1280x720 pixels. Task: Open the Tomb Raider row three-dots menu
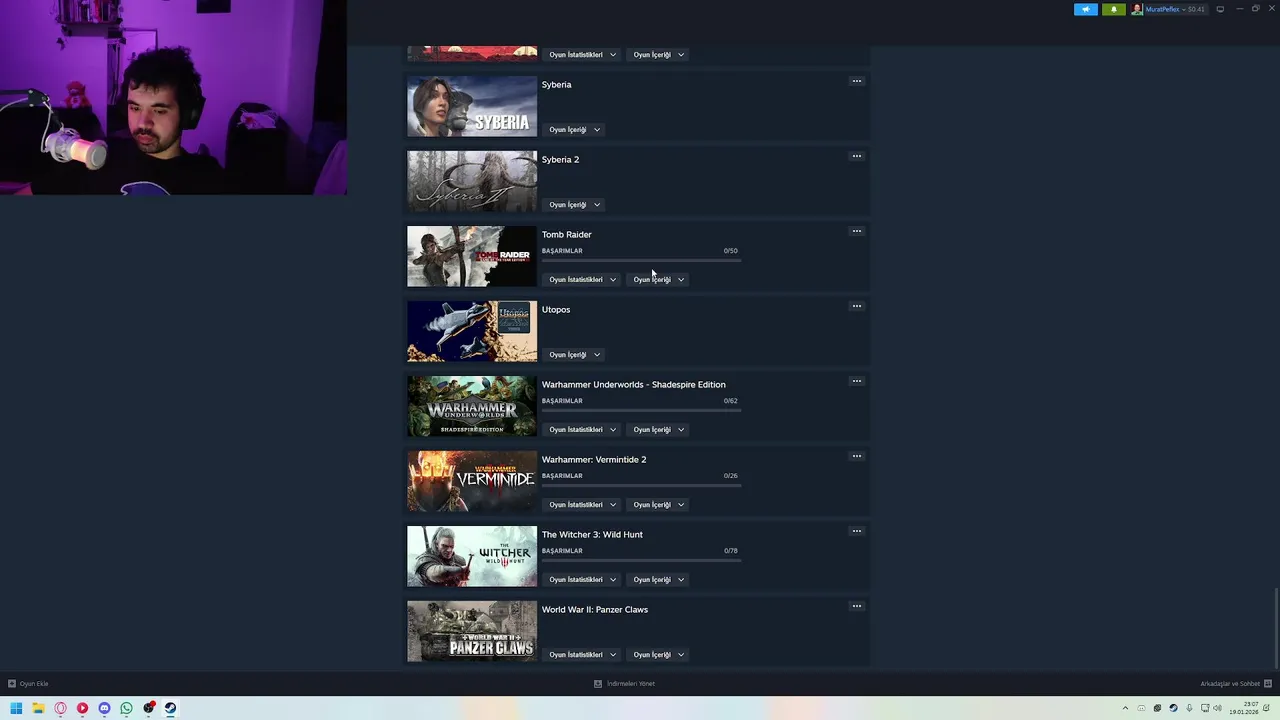coord(857,231)
